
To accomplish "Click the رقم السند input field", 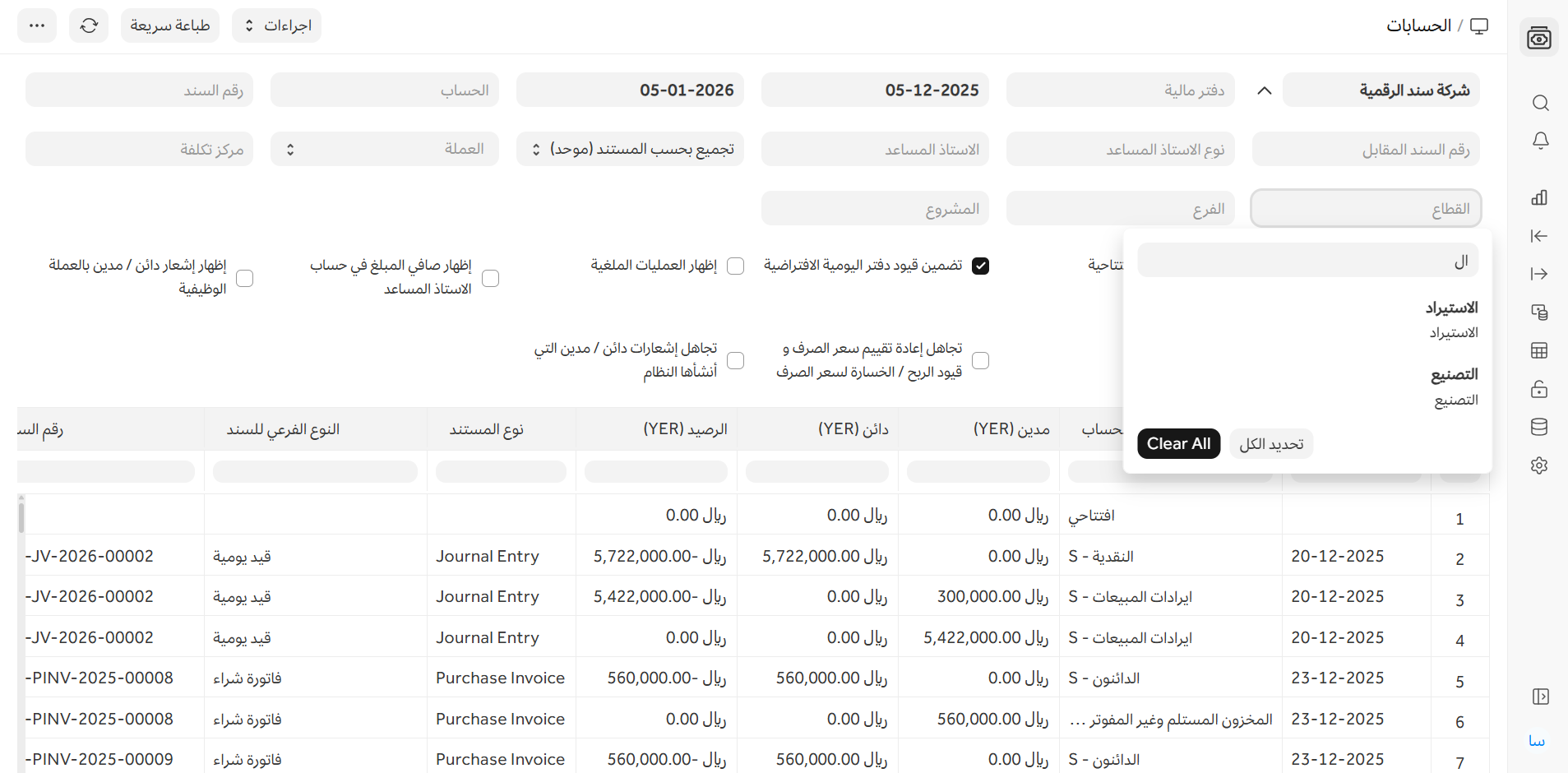I will [x=139, y=90].
